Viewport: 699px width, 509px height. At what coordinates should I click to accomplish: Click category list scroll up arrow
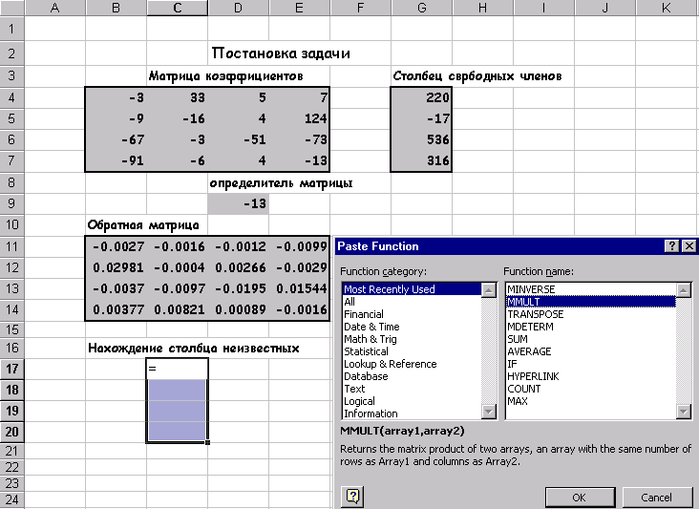489,290
